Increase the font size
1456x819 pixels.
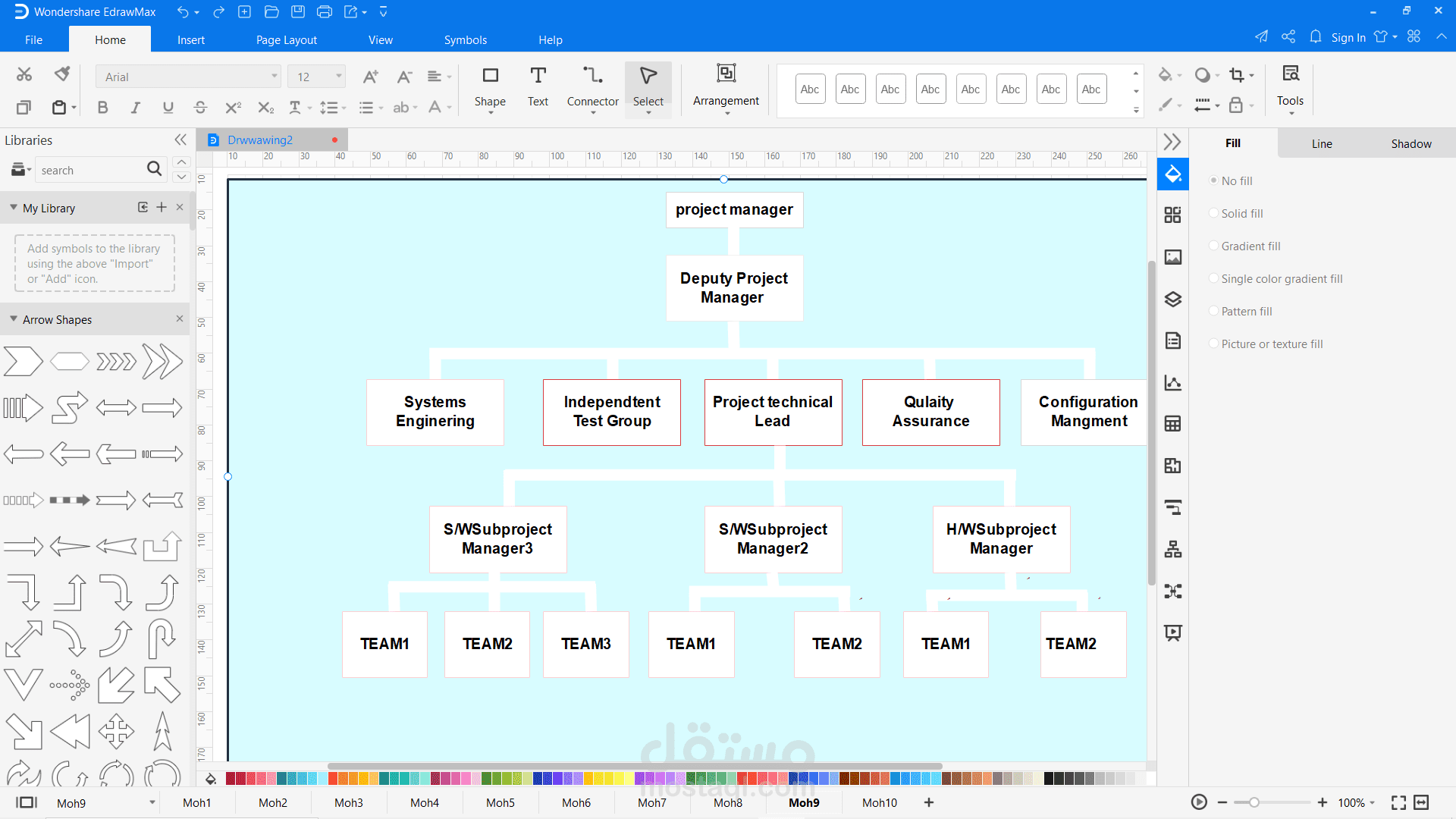pos(370,77)
